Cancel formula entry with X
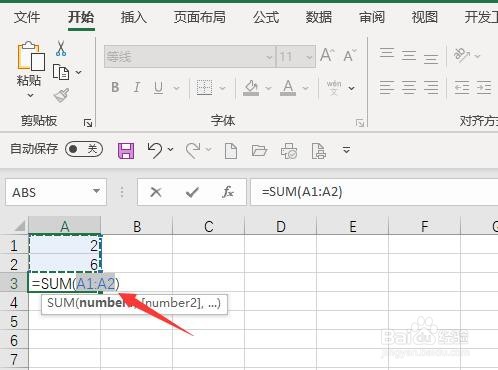This screenshot has width=498, height=370. click(156, 192)
